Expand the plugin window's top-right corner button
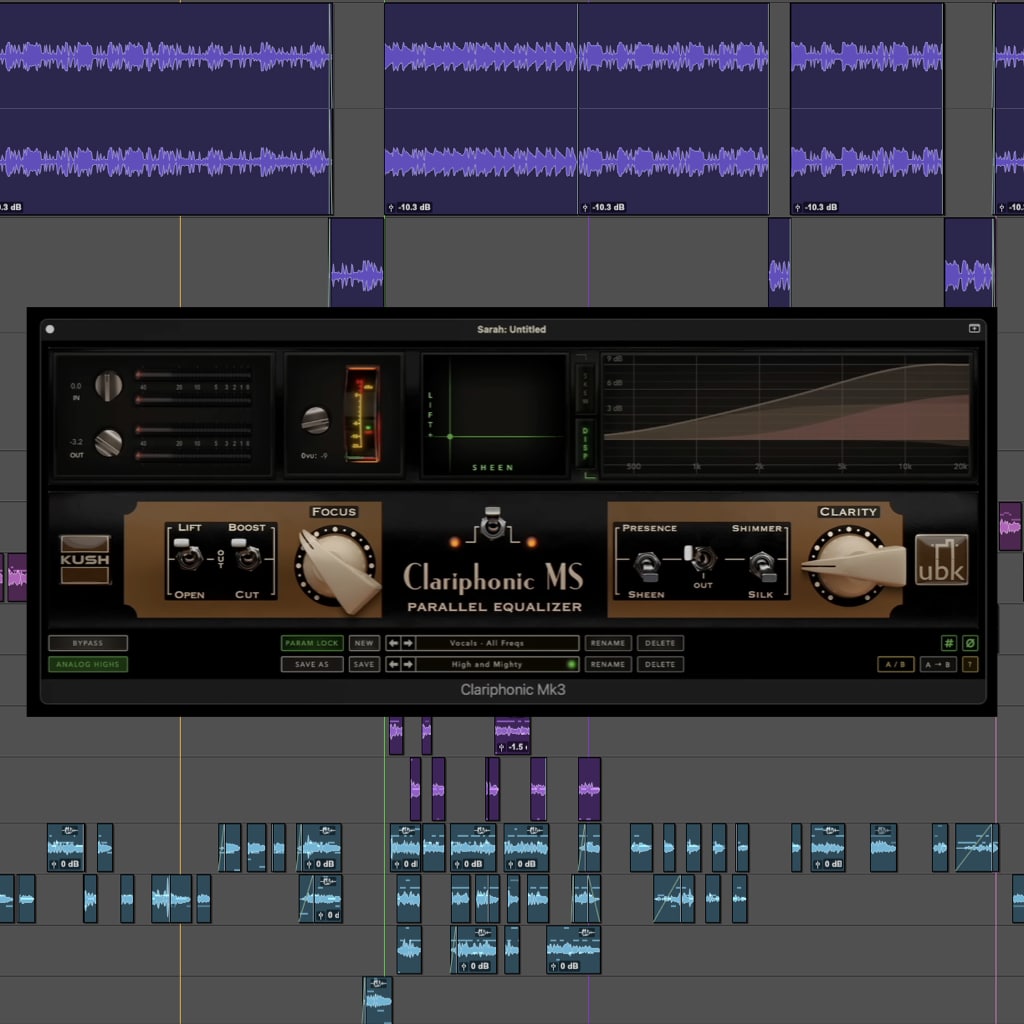Image resolution: width=1024 pixels, height=1024 pixels. [974, 328]
